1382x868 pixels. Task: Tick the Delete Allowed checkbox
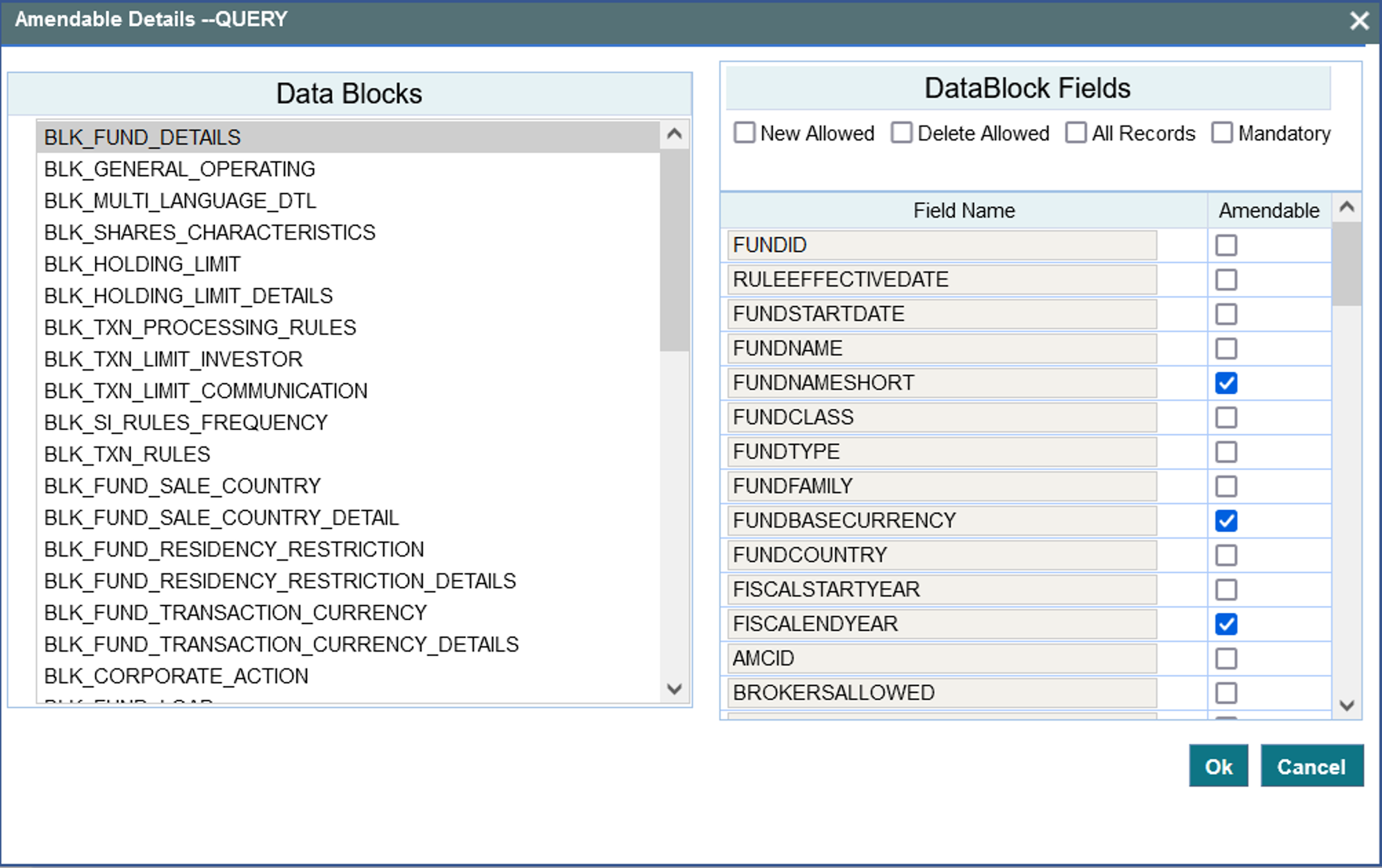pos(901,133)
